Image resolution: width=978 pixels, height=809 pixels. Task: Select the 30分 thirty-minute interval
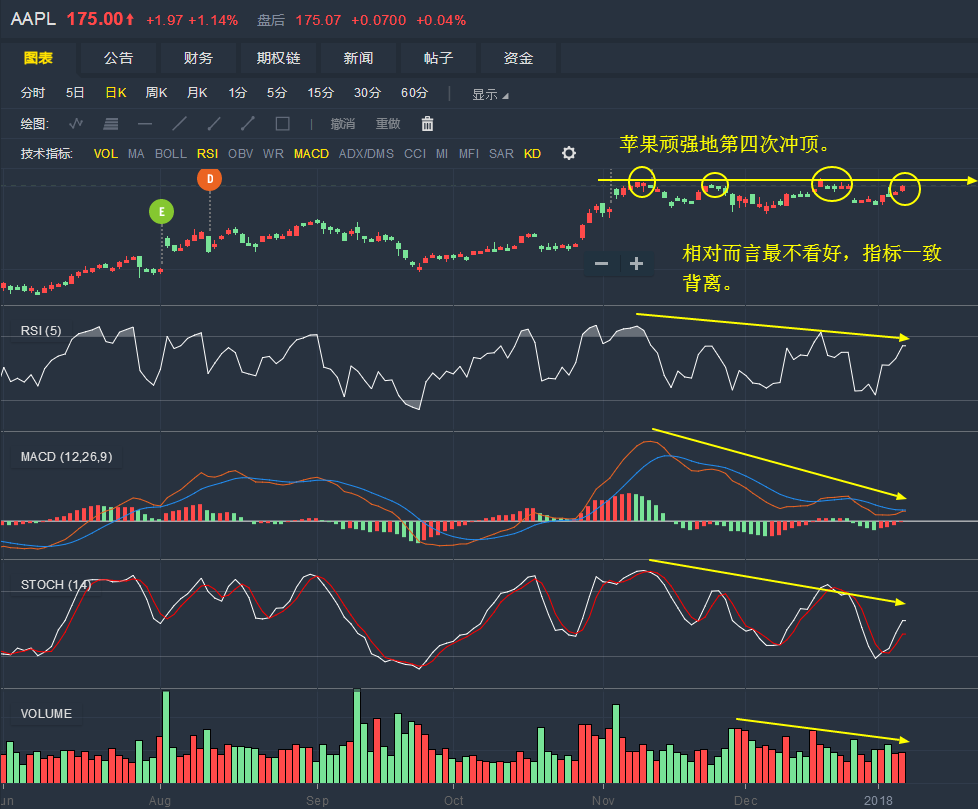(x=367, y=93)
